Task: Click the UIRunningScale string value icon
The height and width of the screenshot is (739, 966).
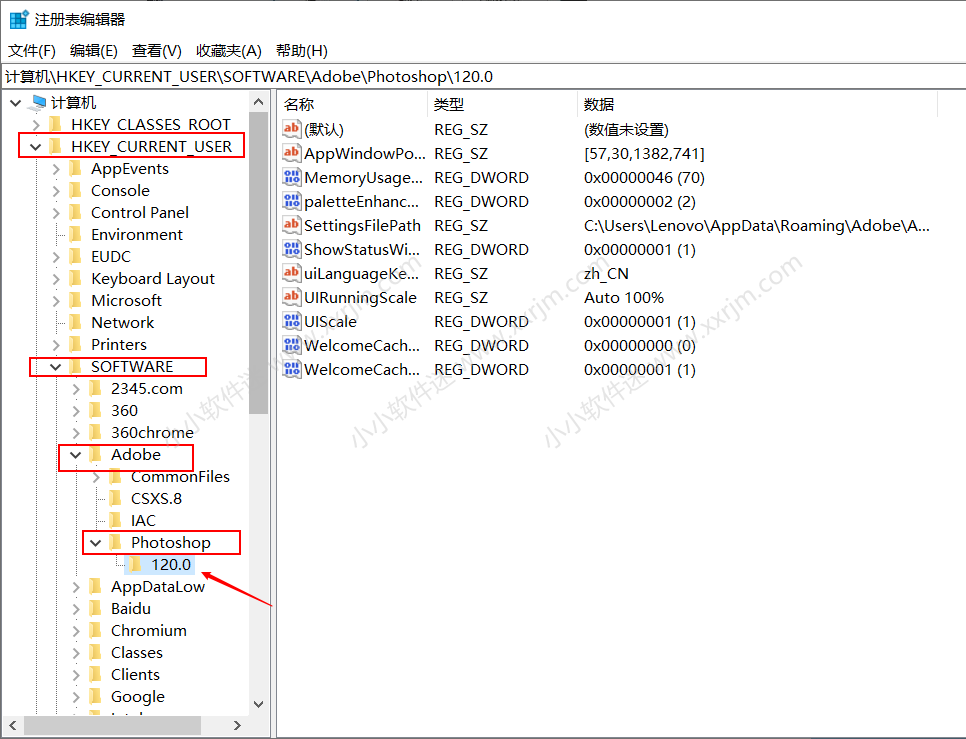Action: click(x=291, y=297)
